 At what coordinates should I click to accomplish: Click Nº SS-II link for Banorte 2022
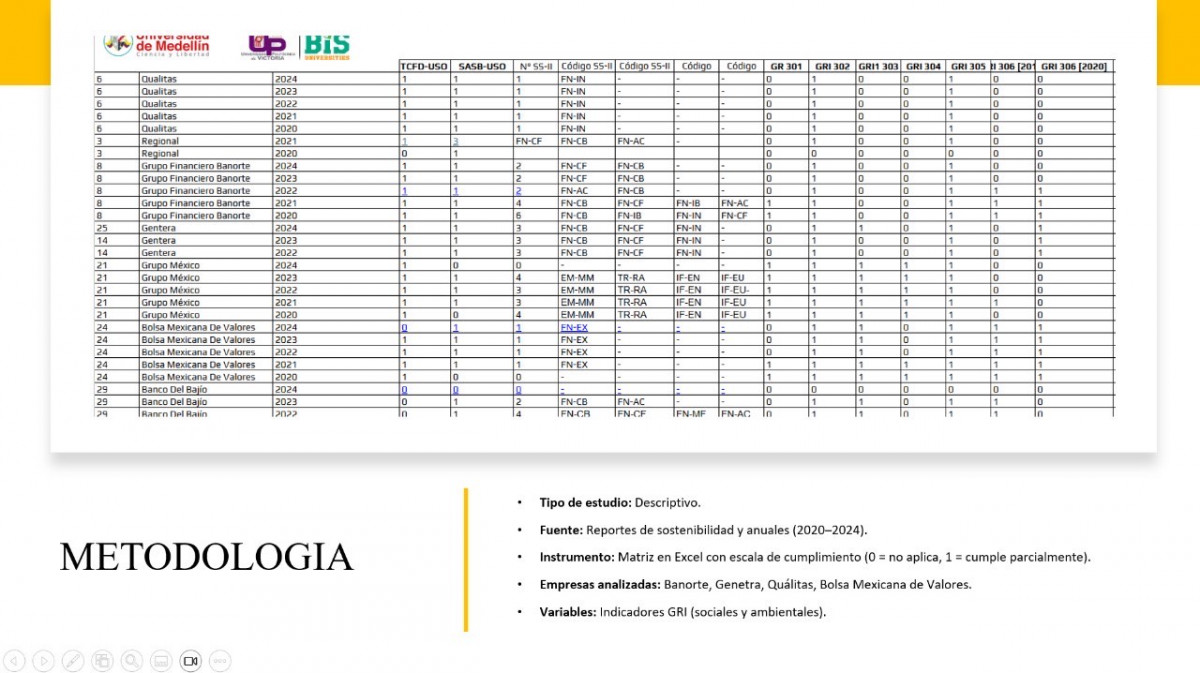[x=519, y=190]
